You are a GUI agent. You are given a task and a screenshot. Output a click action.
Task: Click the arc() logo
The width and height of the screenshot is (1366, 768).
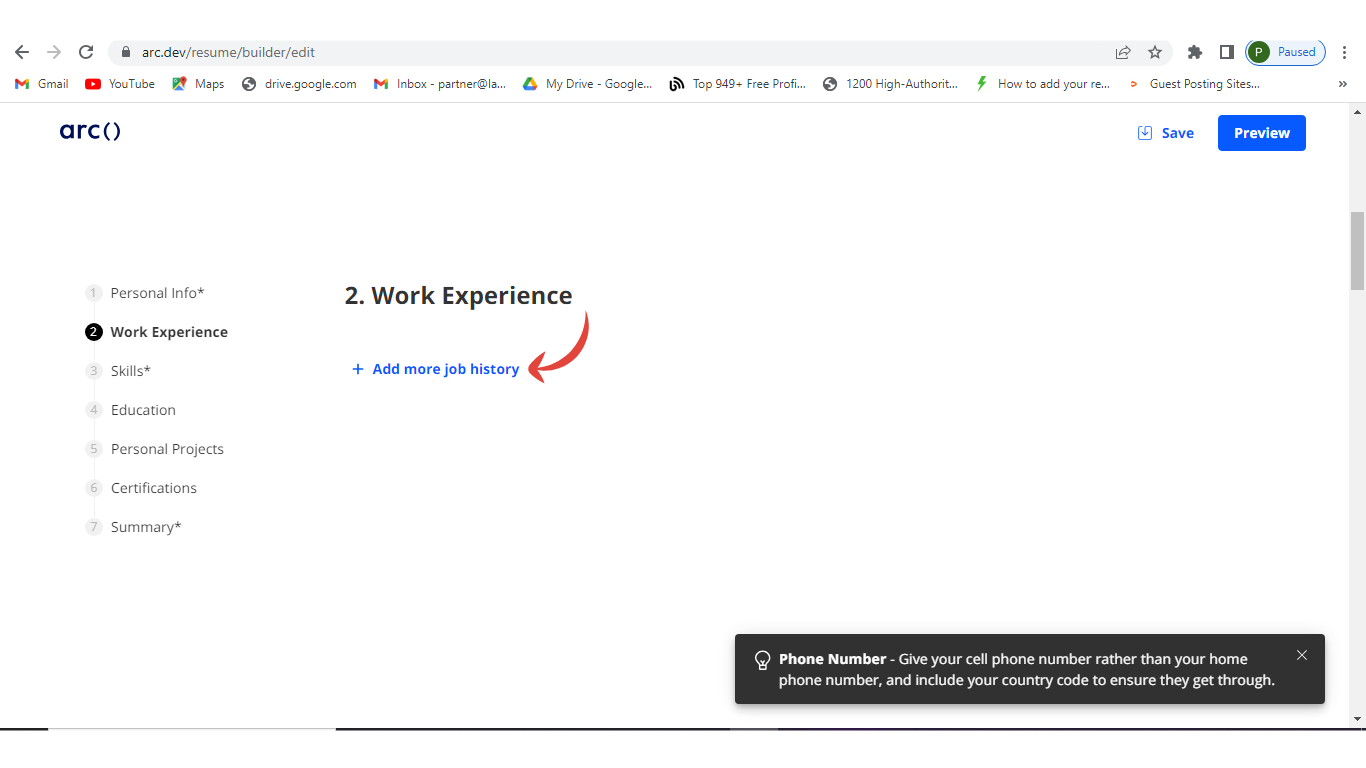click(90, 131)
